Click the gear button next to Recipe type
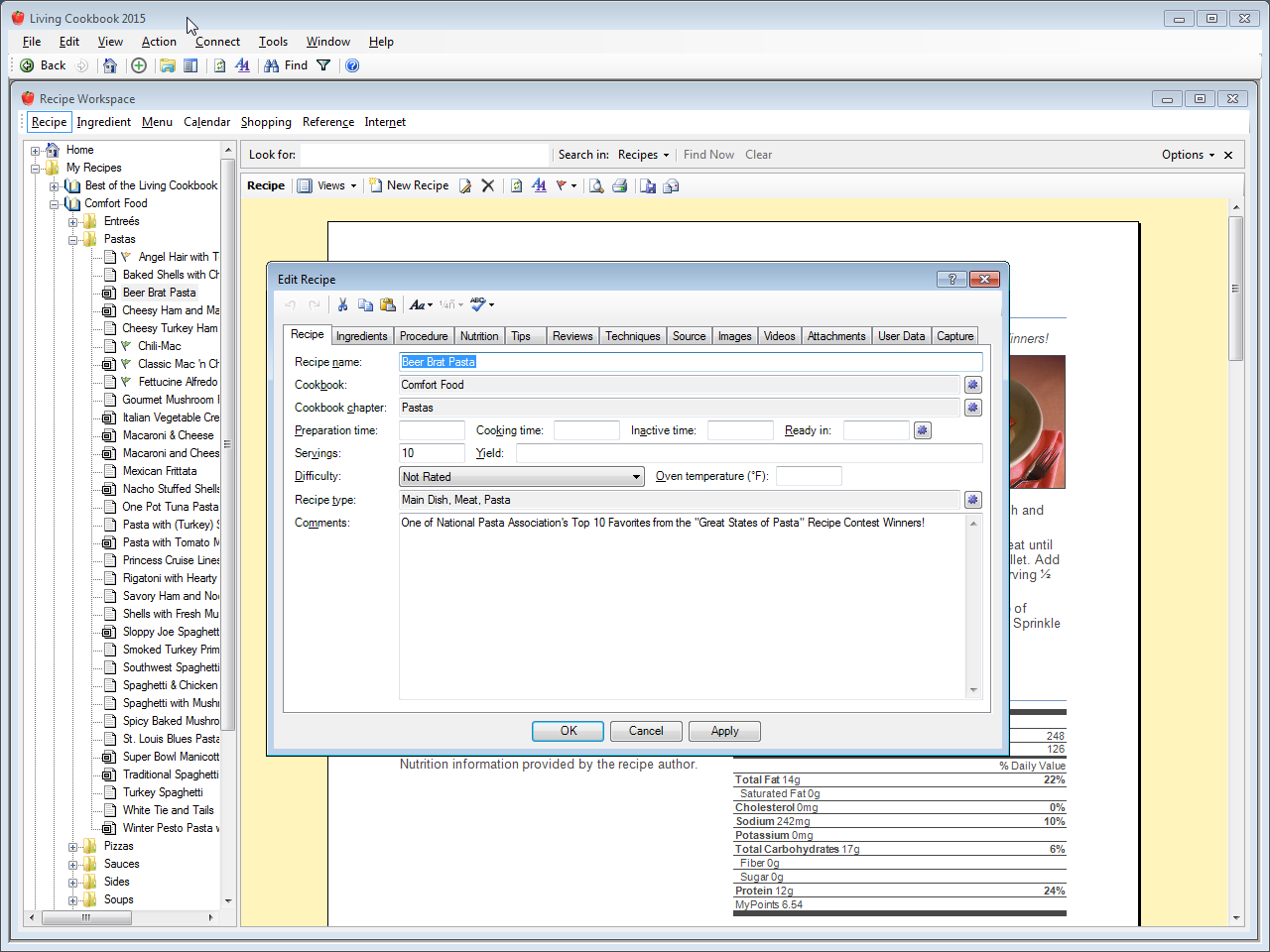1270x952 pixels. pos(972,500)
